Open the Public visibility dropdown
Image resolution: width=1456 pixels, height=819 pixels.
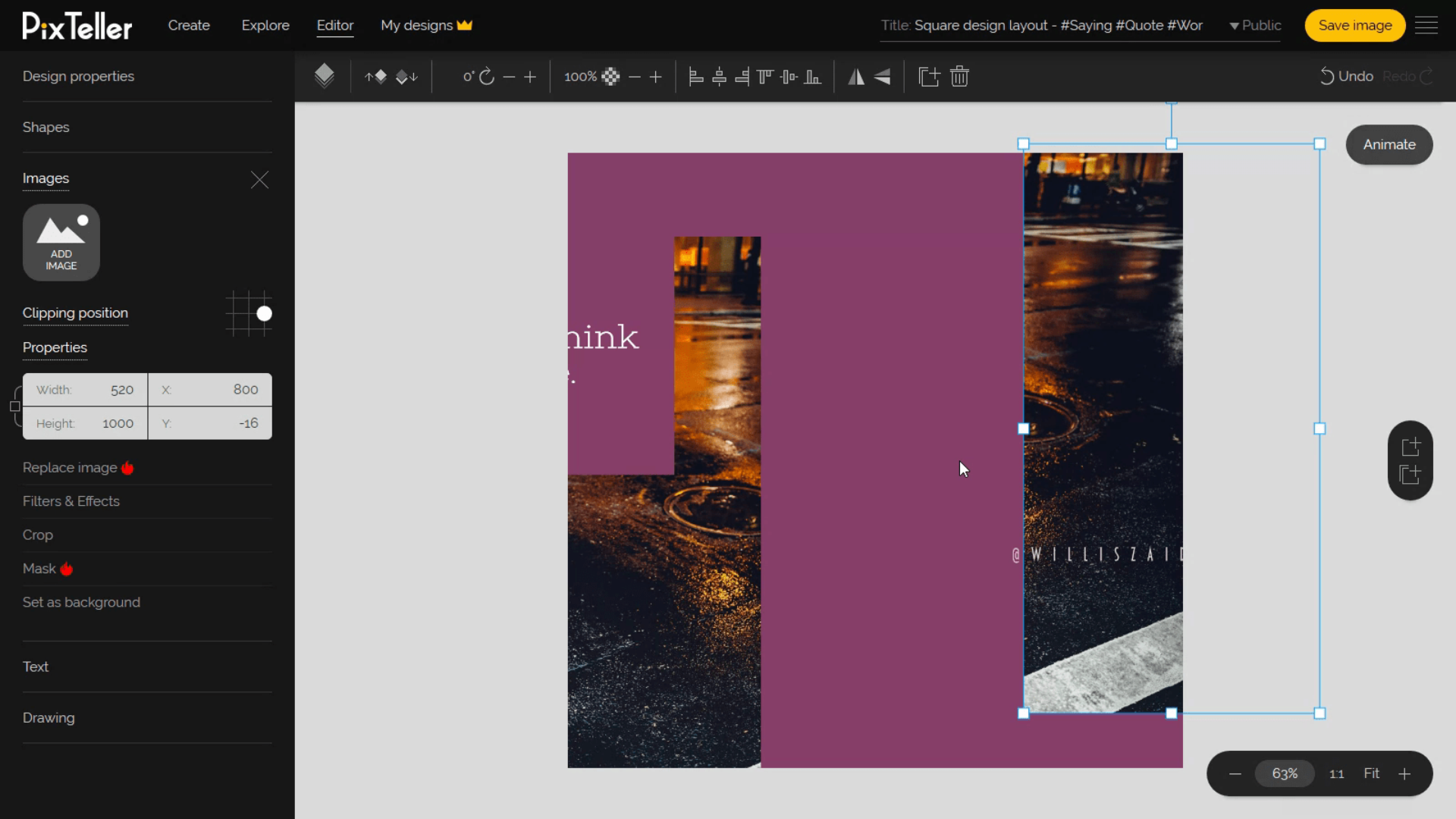click(1255, 25)
